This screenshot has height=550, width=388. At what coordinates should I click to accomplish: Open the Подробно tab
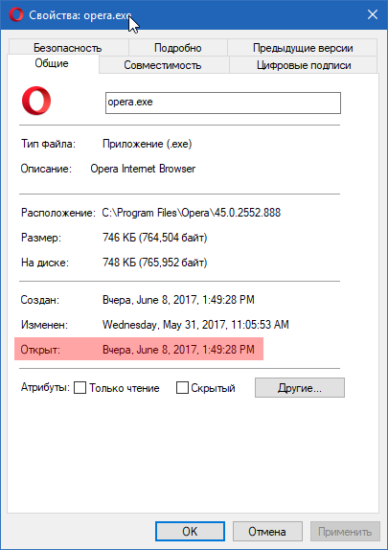tap(178, 48)
